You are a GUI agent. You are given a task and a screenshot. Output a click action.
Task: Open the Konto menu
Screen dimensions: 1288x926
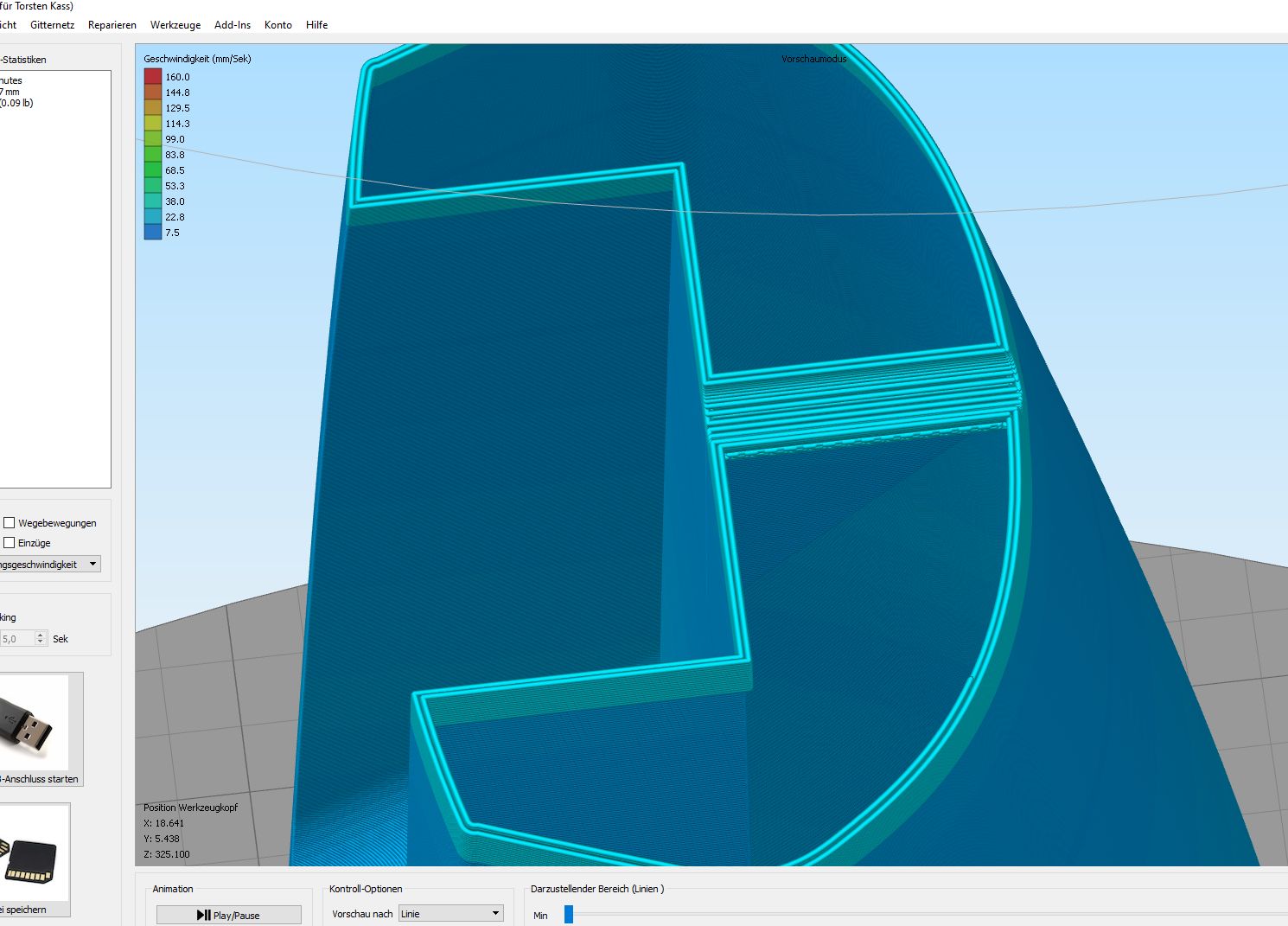[x=278, y=25]
